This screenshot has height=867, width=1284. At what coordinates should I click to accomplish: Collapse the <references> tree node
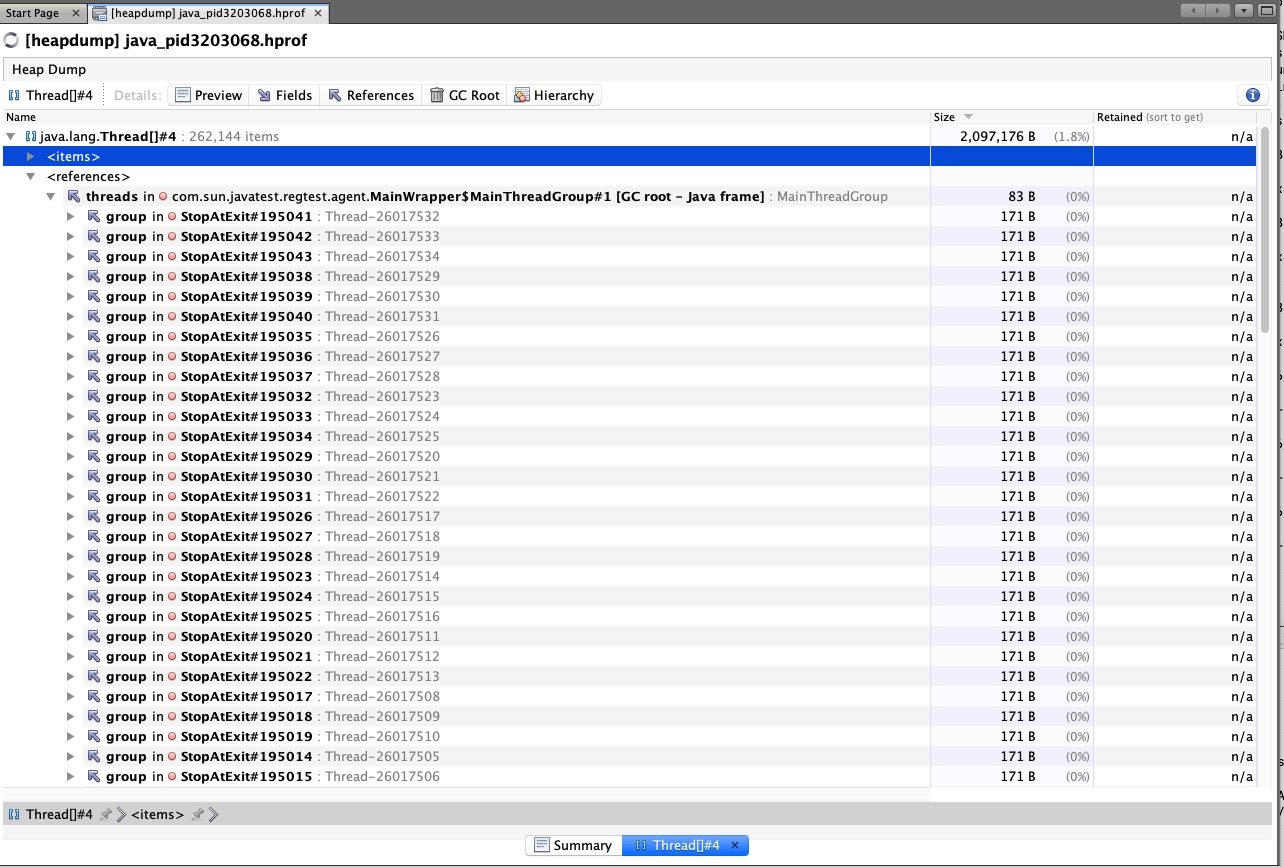pos(31,177)
